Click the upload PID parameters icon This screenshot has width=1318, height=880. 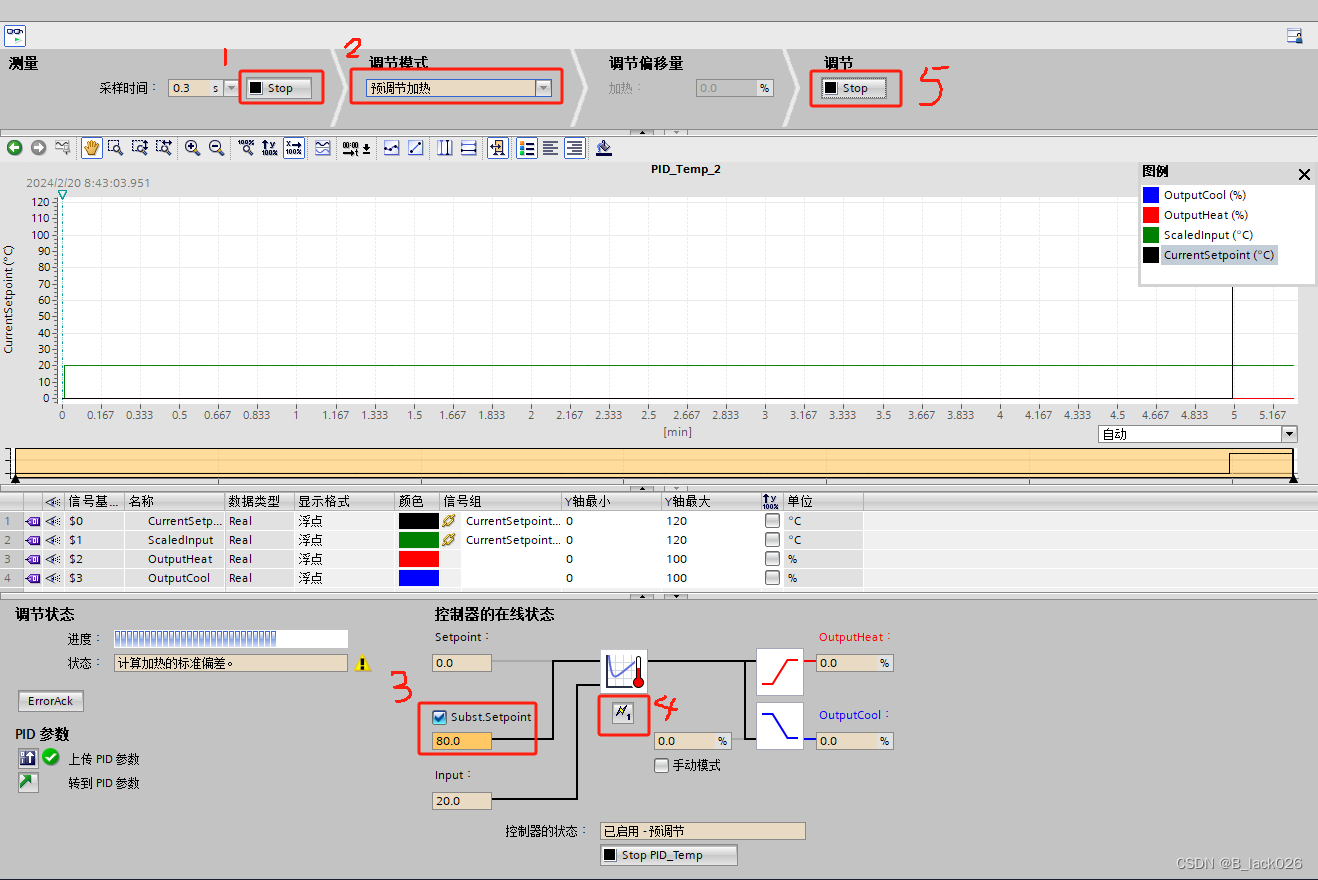pyautogui.click(x=28, y=758)
